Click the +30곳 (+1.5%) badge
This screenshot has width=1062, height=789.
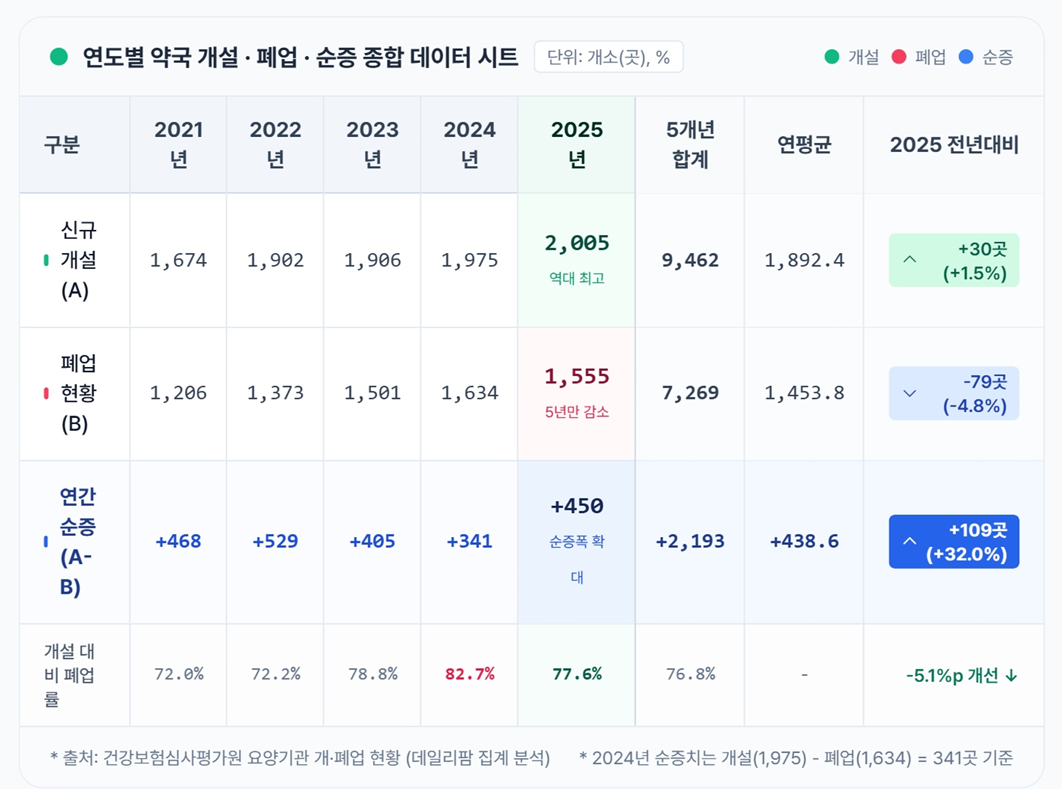click(x=954, y=260)
